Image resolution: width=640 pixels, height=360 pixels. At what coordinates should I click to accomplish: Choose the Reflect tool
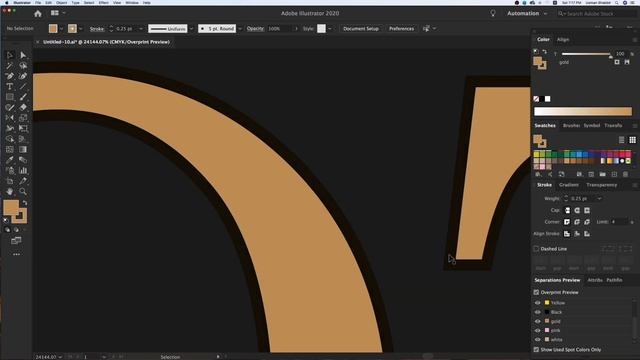click(10, 118)
